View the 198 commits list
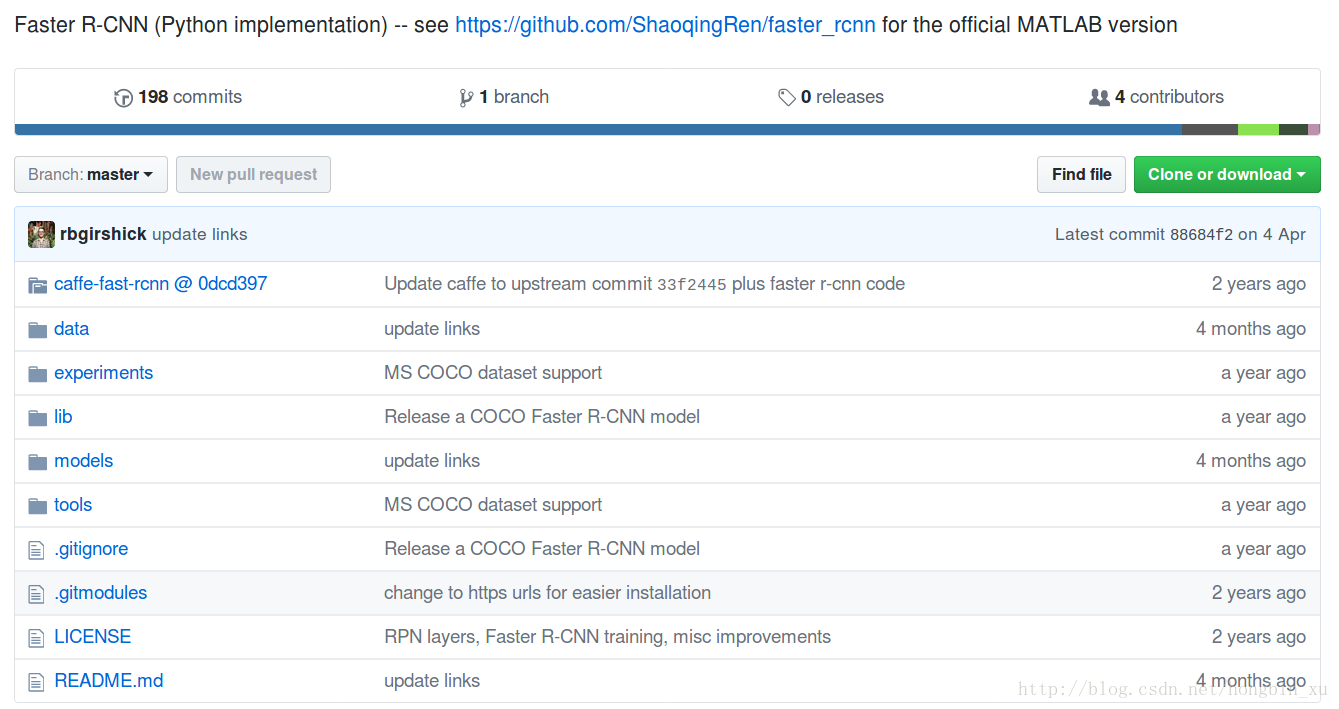1339x709 pixels. pos(178,97)
